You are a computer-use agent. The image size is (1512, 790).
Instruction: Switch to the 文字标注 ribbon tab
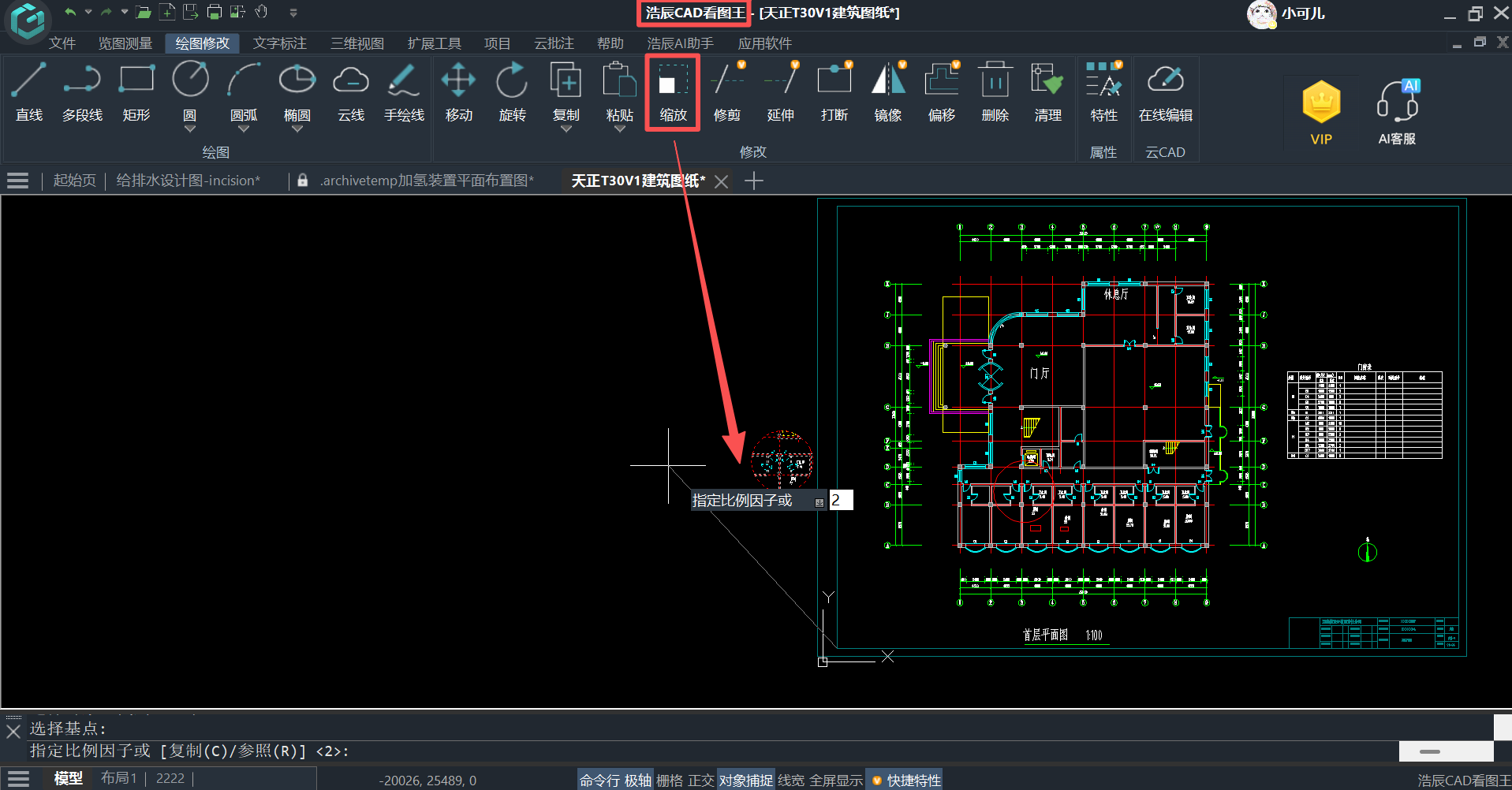point(280,43)
